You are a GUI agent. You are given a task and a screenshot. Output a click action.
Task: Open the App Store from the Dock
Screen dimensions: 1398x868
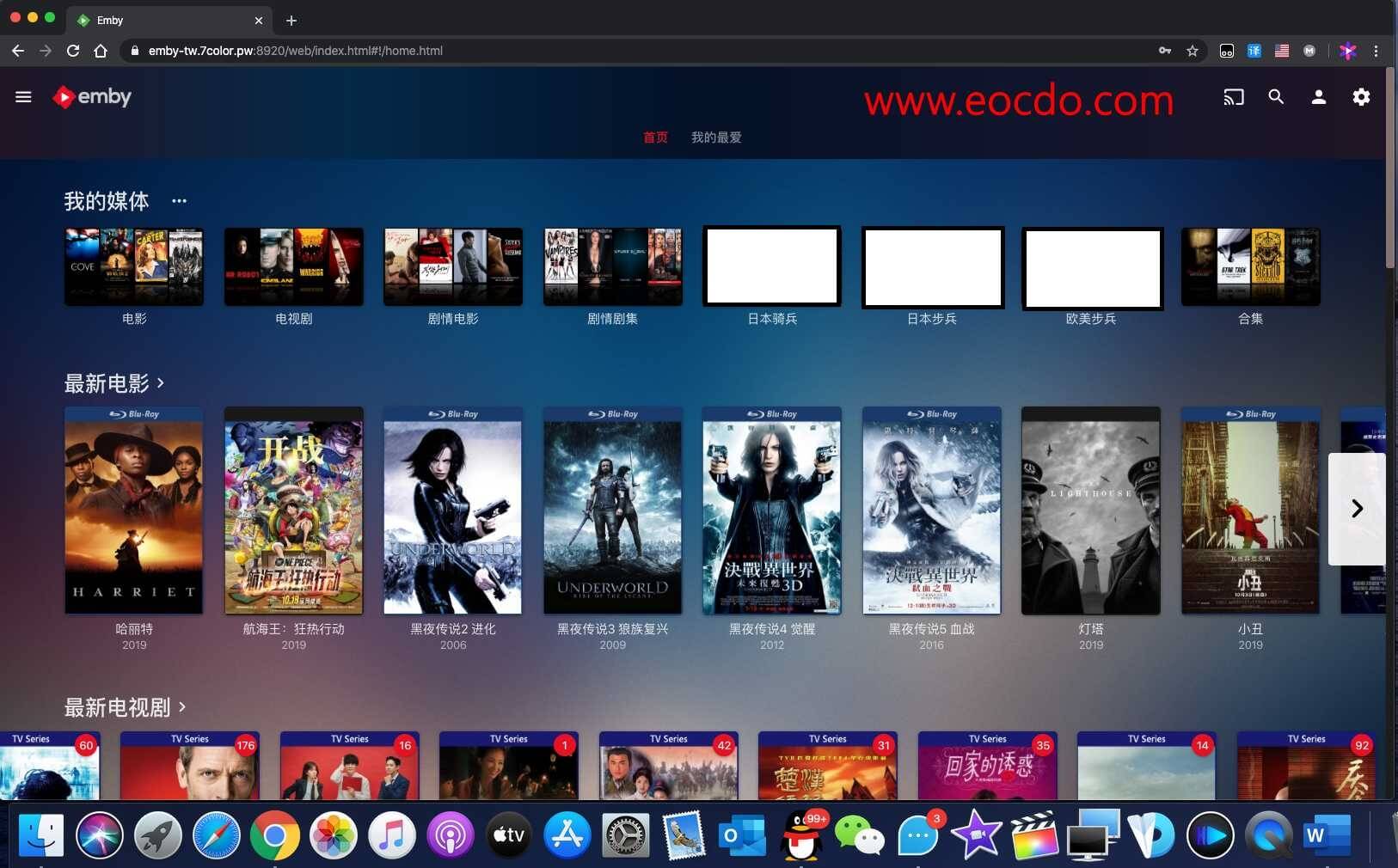[x=567, y=834]
